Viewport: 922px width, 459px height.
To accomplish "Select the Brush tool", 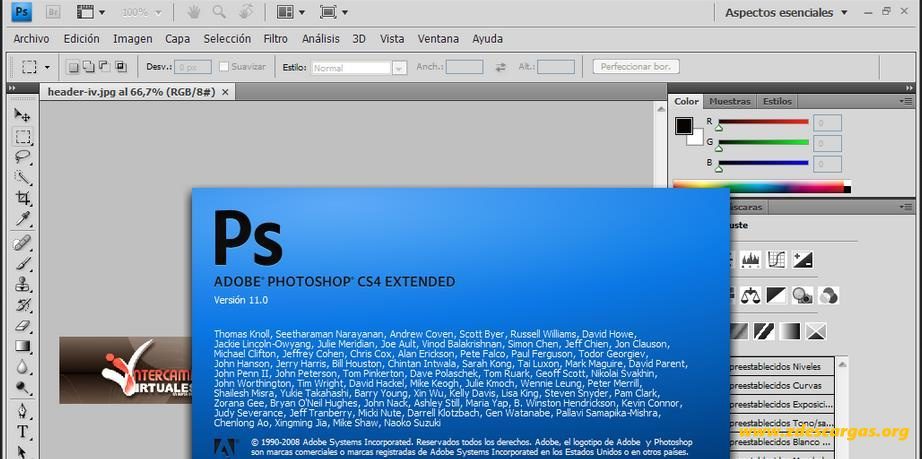I will pos(22,263).
